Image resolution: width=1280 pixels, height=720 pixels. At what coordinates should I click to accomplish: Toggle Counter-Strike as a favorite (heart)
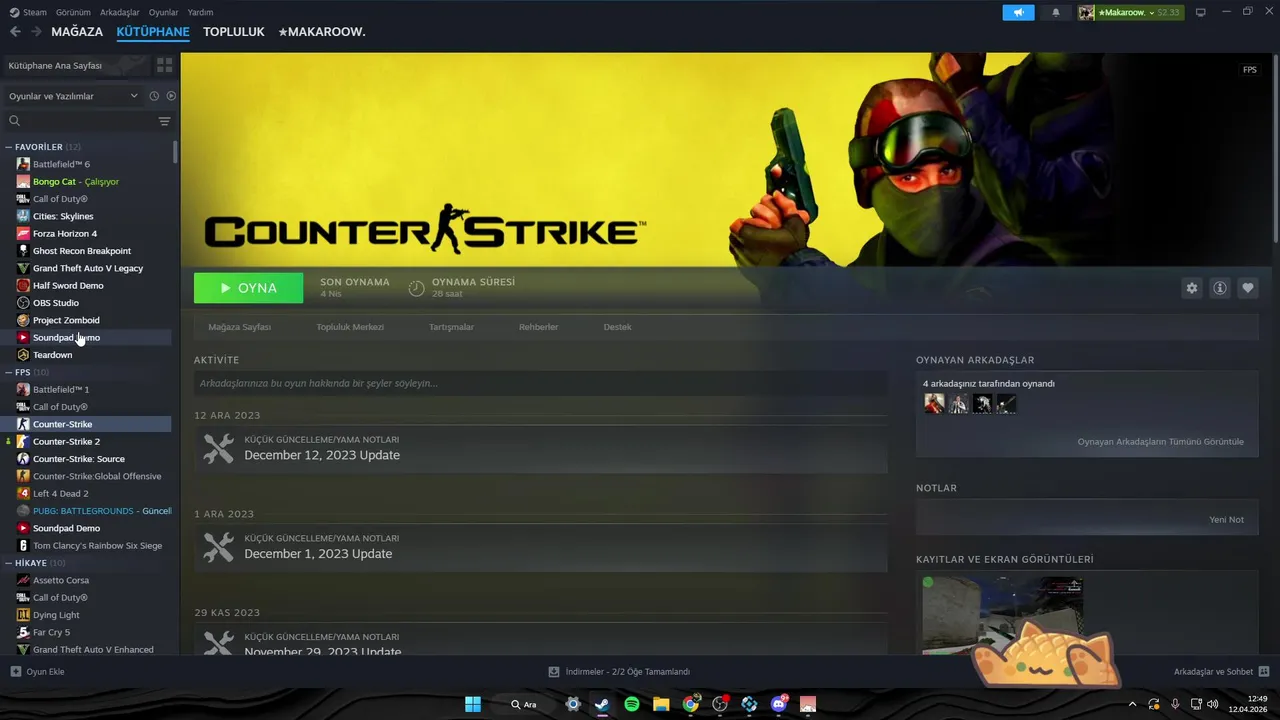(x=1248, y=288)
